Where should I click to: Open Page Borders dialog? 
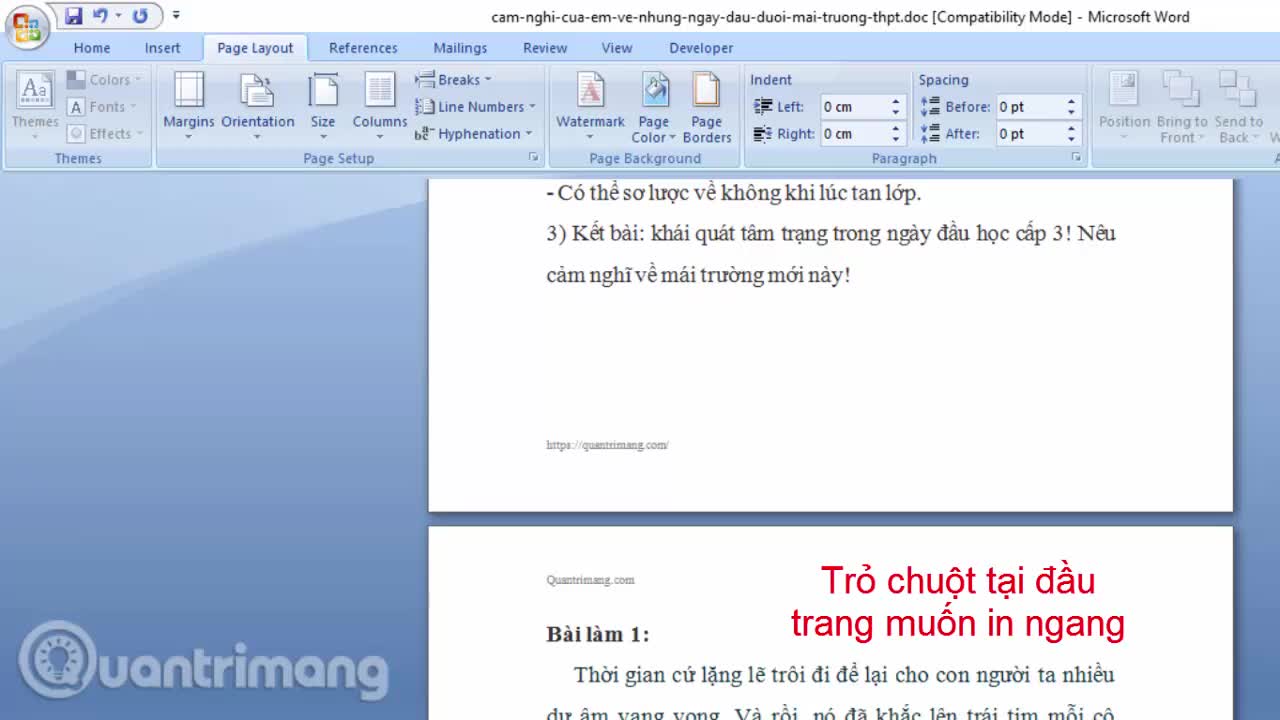[707, 107]
